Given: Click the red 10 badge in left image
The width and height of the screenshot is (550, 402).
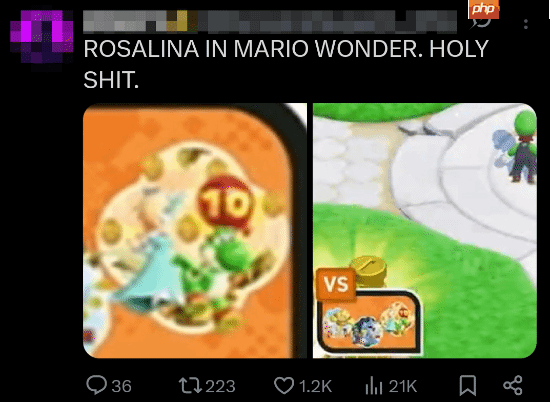Looking at the screenshot, I should click(x=225, y=203).
